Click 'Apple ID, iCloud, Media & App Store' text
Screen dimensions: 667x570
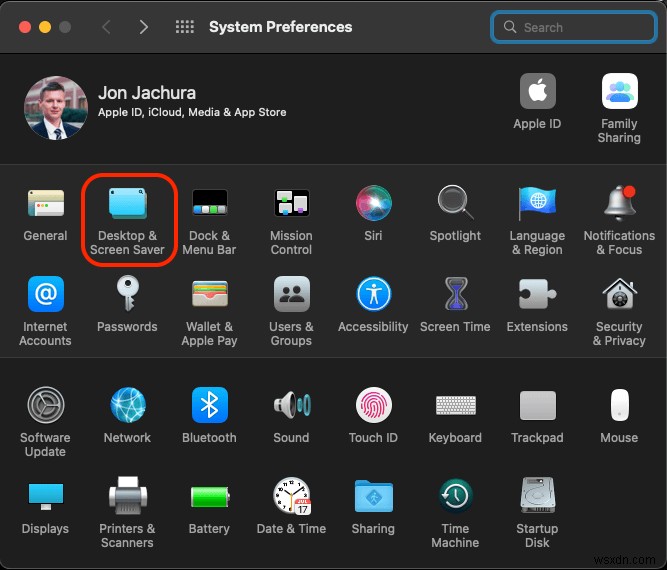pyautogui.click(x=192, y=112)
